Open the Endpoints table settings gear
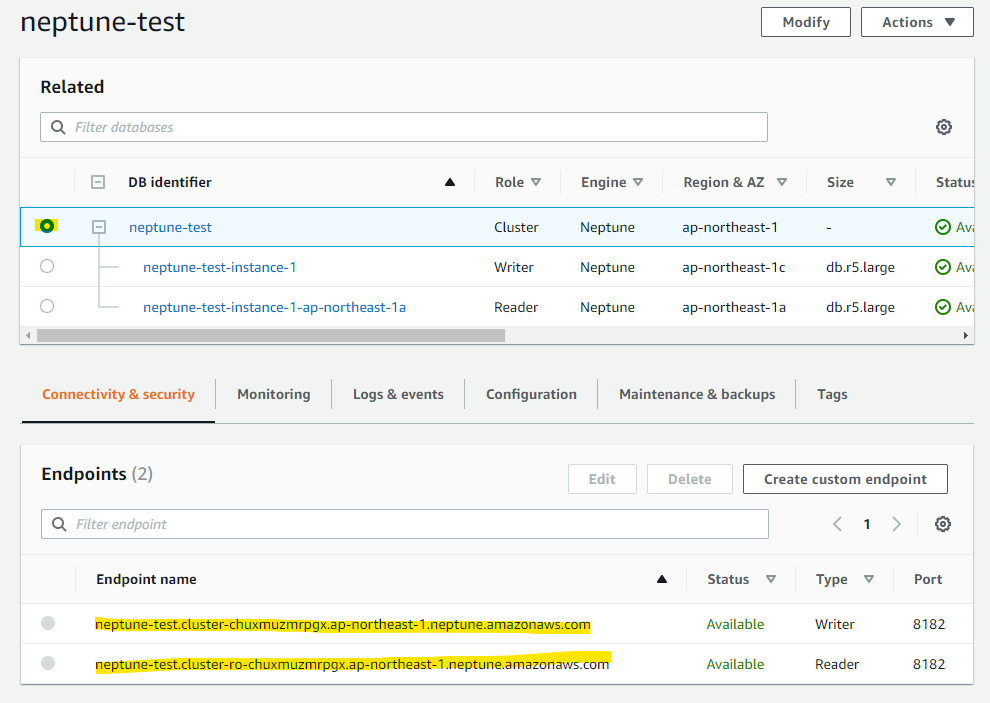The height and width of the screenshot is (703, 990). coord(943,524)
